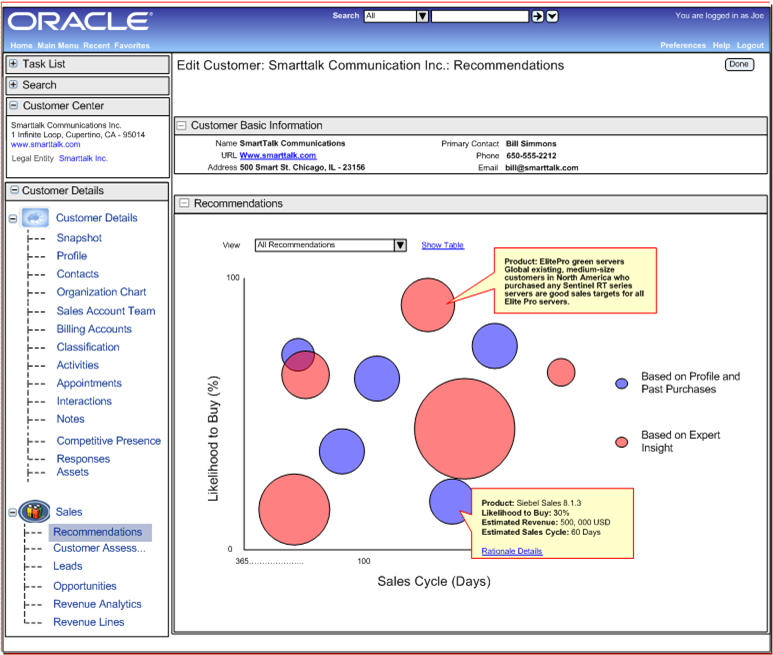Click the Customer Details tree root label
This screenshot has width=773, height=655.
(x=97, y=218)
